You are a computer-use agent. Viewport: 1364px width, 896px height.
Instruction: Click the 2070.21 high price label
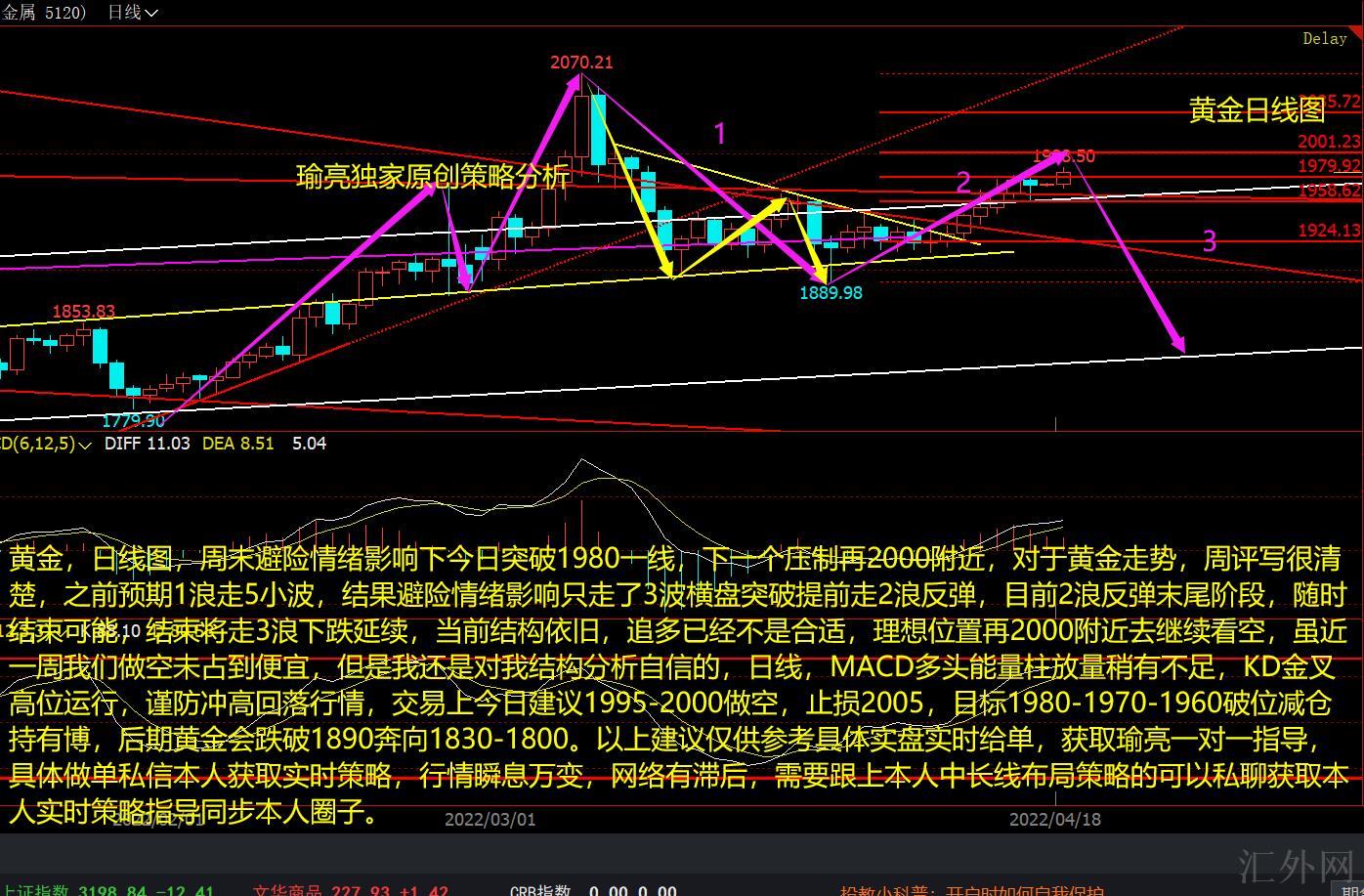coord(581,63)
